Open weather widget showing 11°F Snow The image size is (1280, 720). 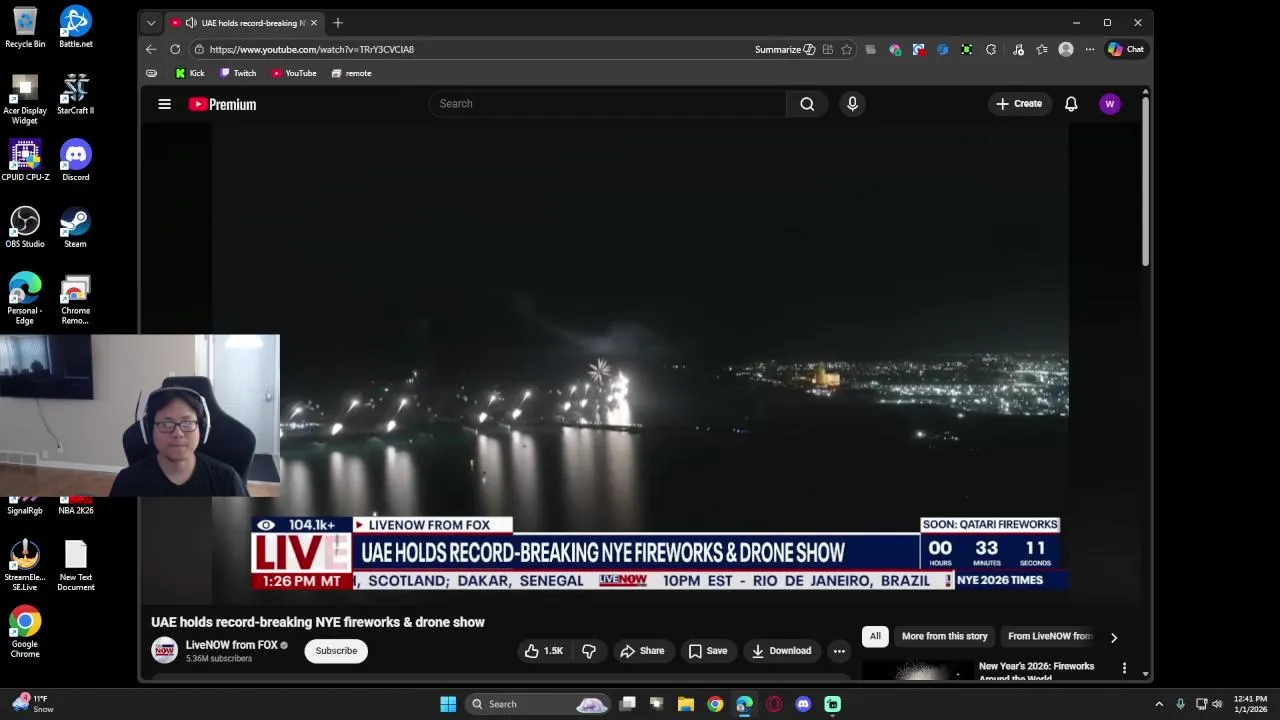pos(32,704)
